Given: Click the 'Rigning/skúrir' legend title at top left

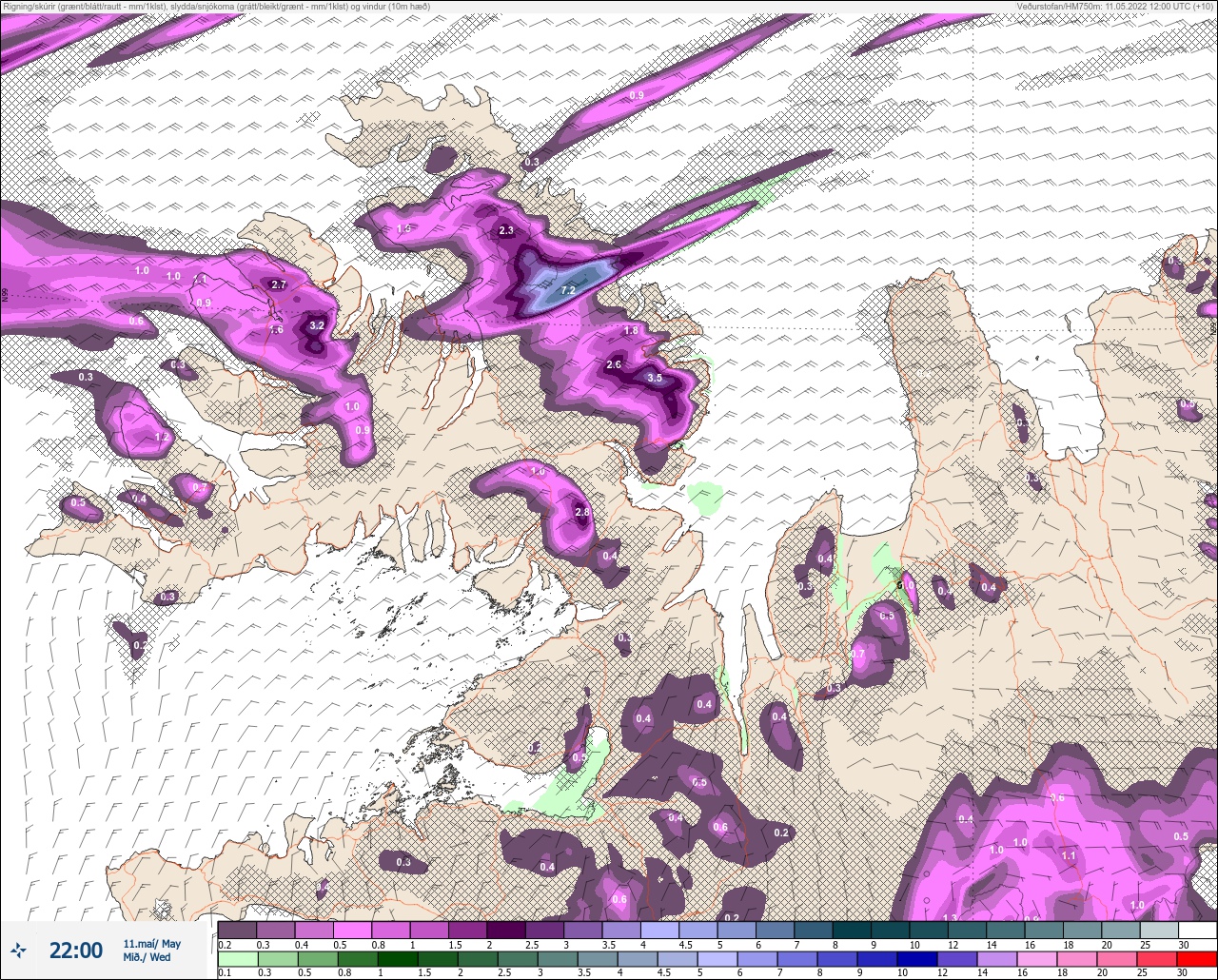Looking at the screenshot, I should pos(28,7).
